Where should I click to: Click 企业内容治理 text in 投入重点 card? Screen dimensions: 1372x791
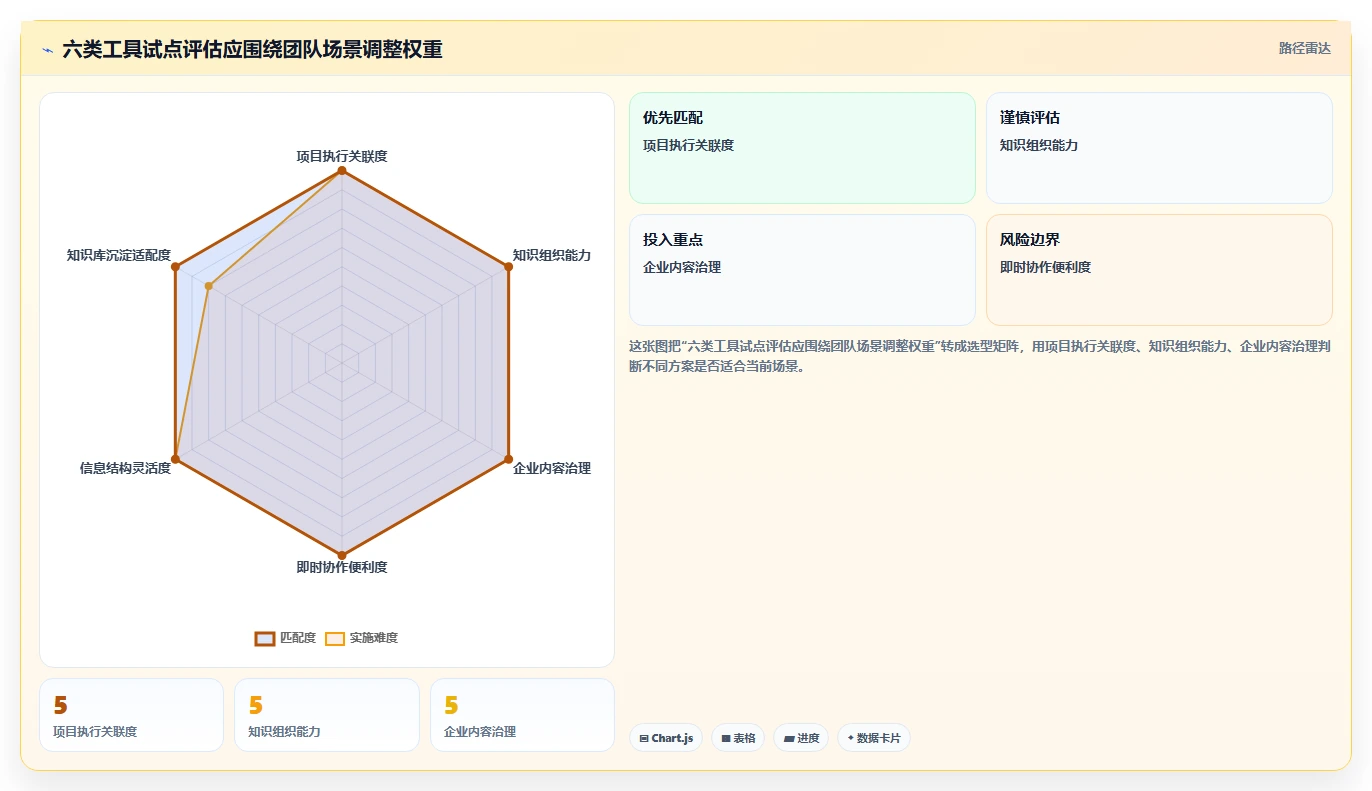(x=682, y=267)
